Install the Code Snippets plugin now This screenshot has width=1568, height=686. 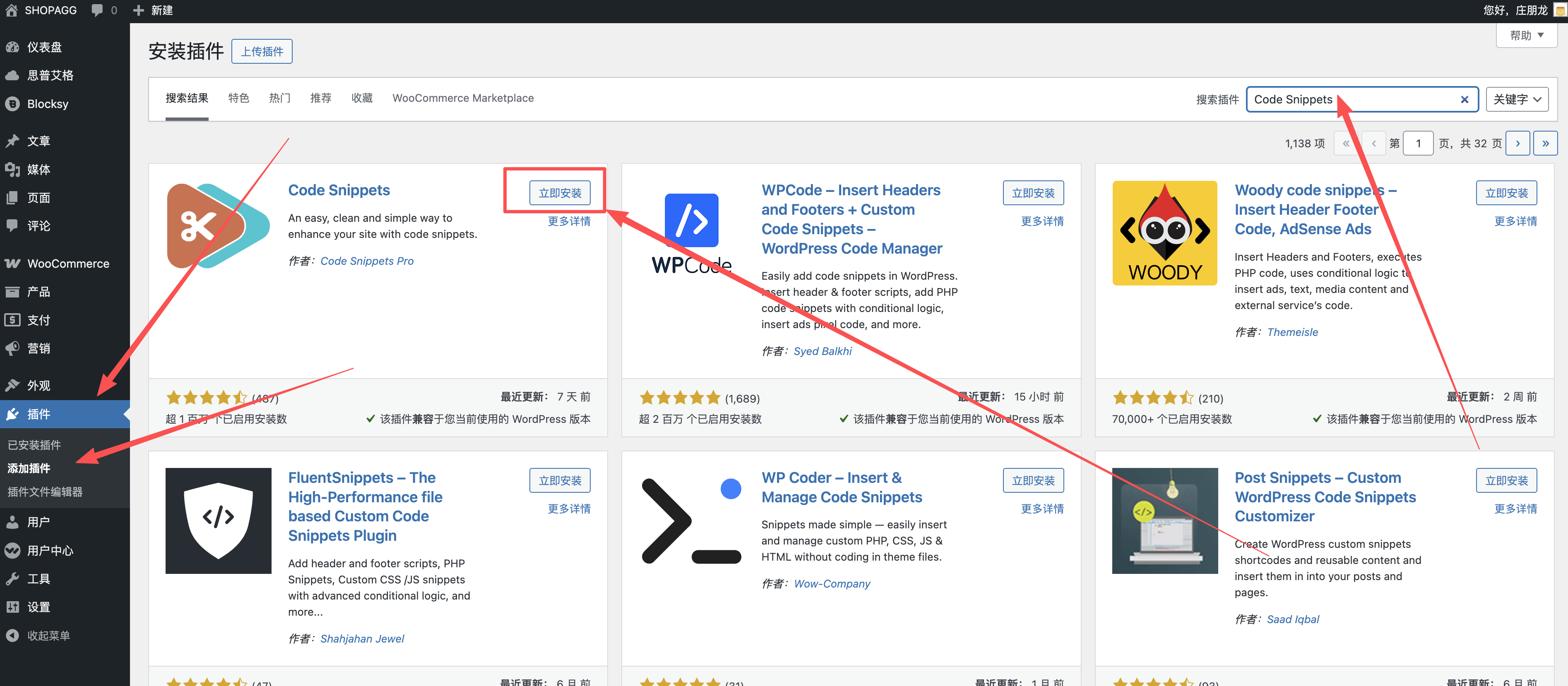[560, 193]
